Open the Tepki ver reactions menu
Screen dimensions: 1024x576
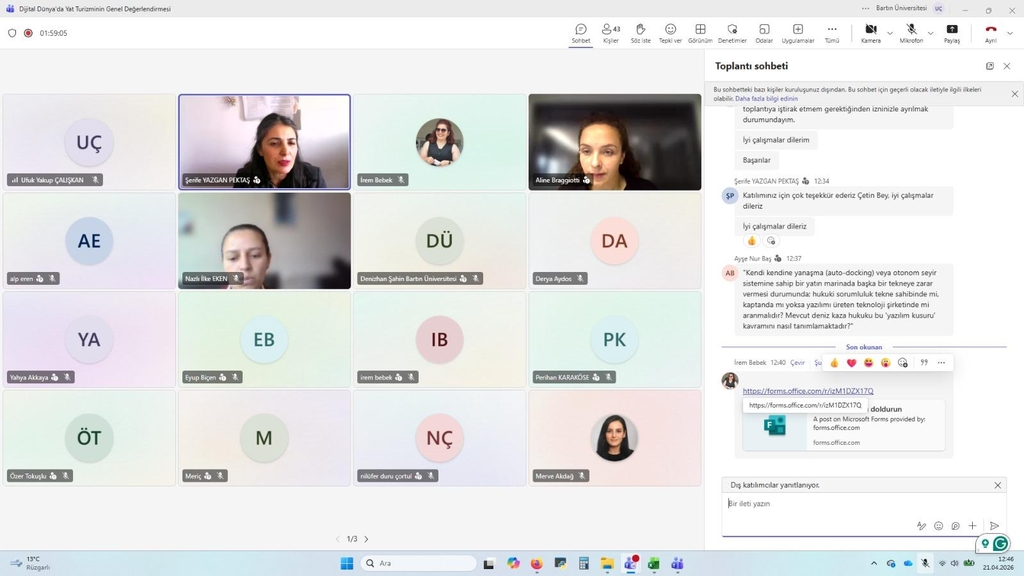tap(670, 33)
